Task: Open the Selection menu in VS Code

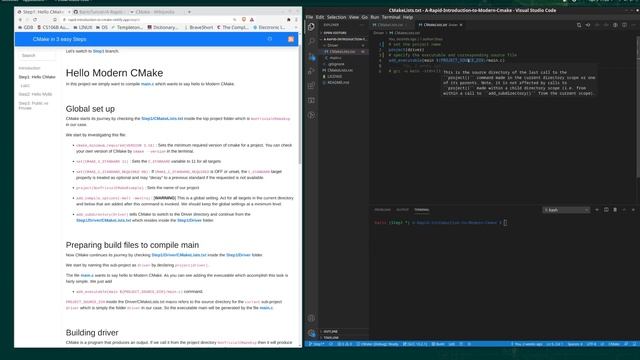Action: pos(336,17)
